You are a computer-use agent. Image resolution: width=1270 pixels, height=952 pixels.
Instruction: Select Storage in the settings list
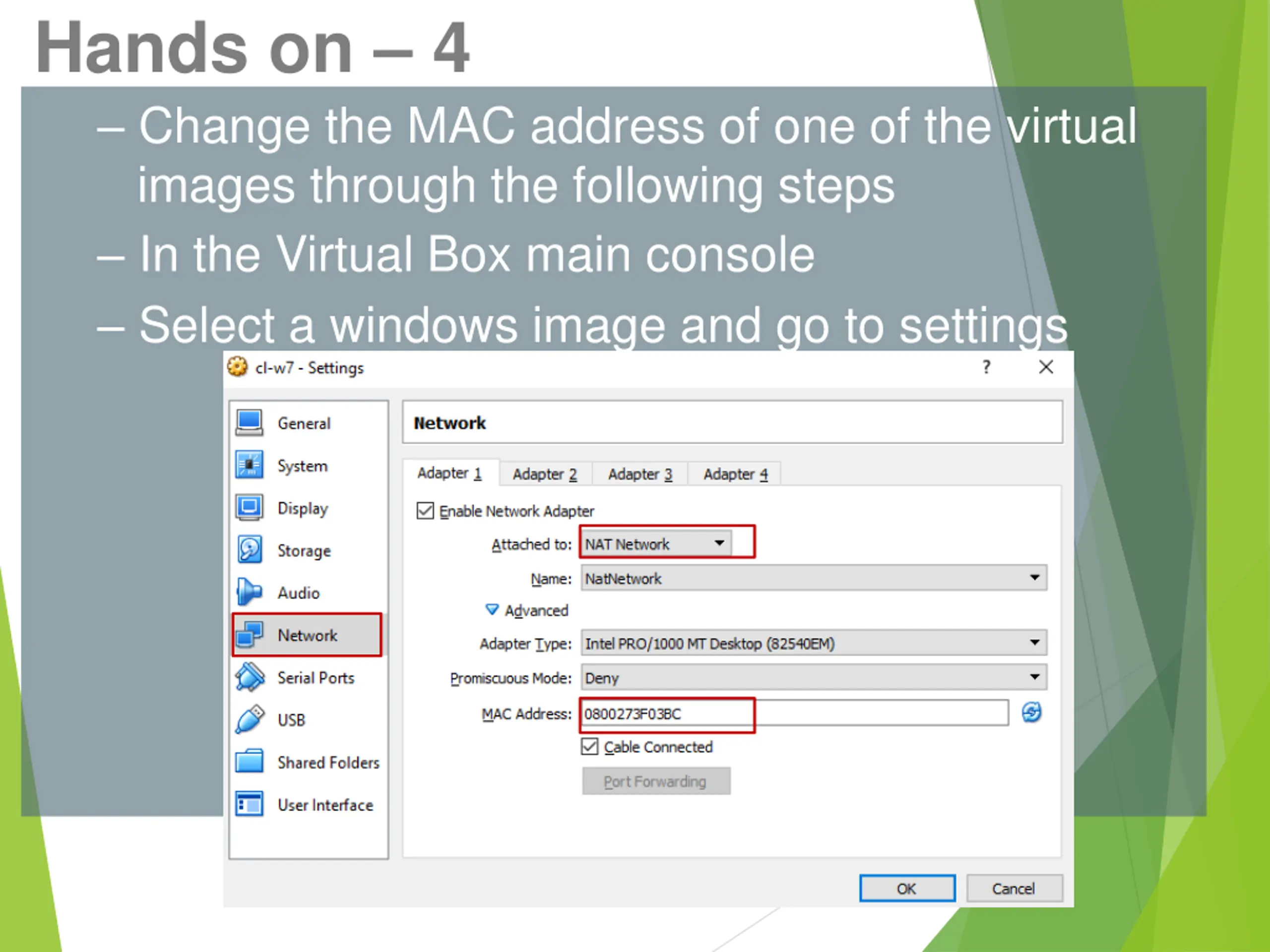[308, 550]
